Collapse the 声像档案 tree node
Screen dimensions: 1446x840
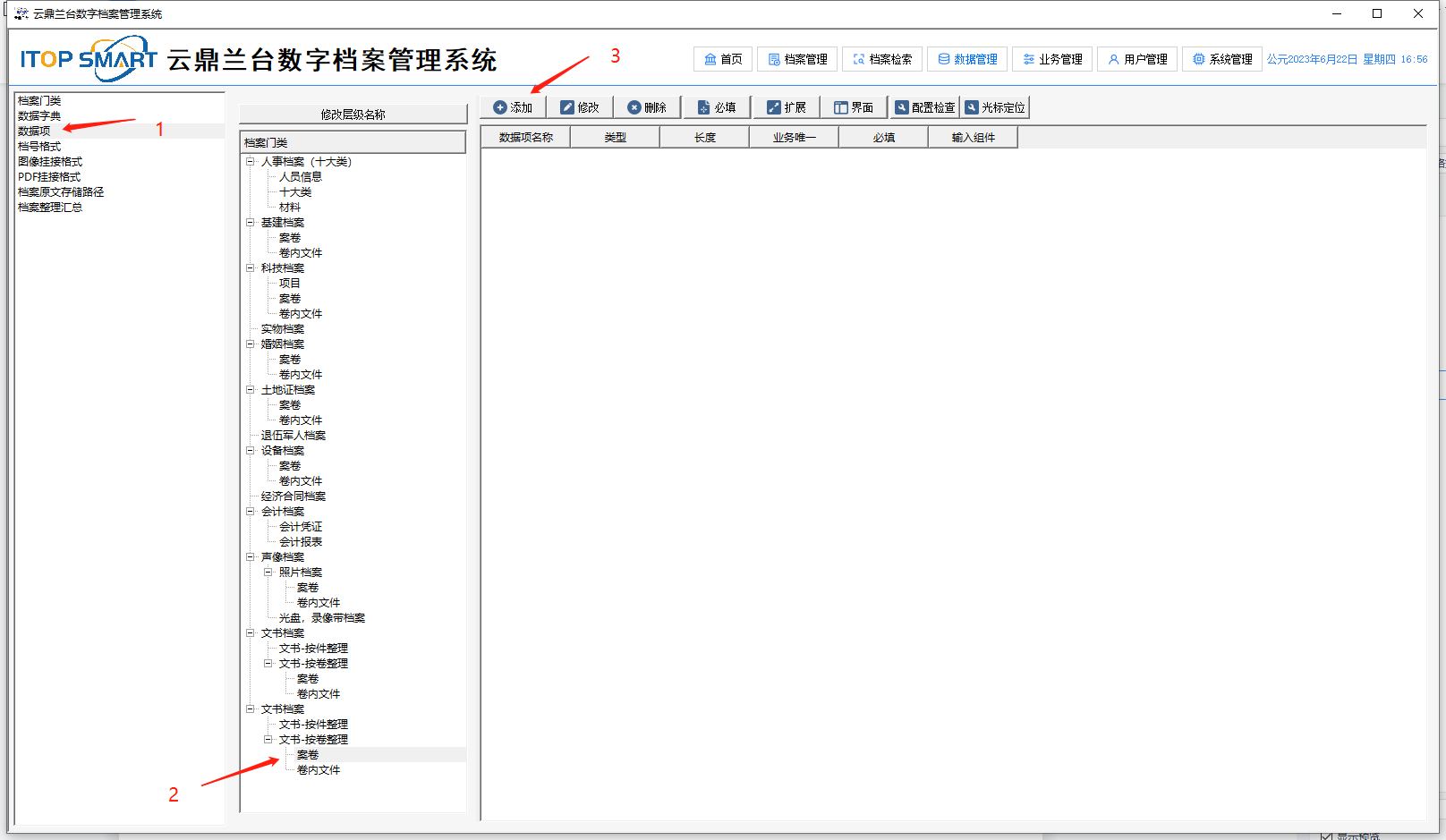(251, 557)
